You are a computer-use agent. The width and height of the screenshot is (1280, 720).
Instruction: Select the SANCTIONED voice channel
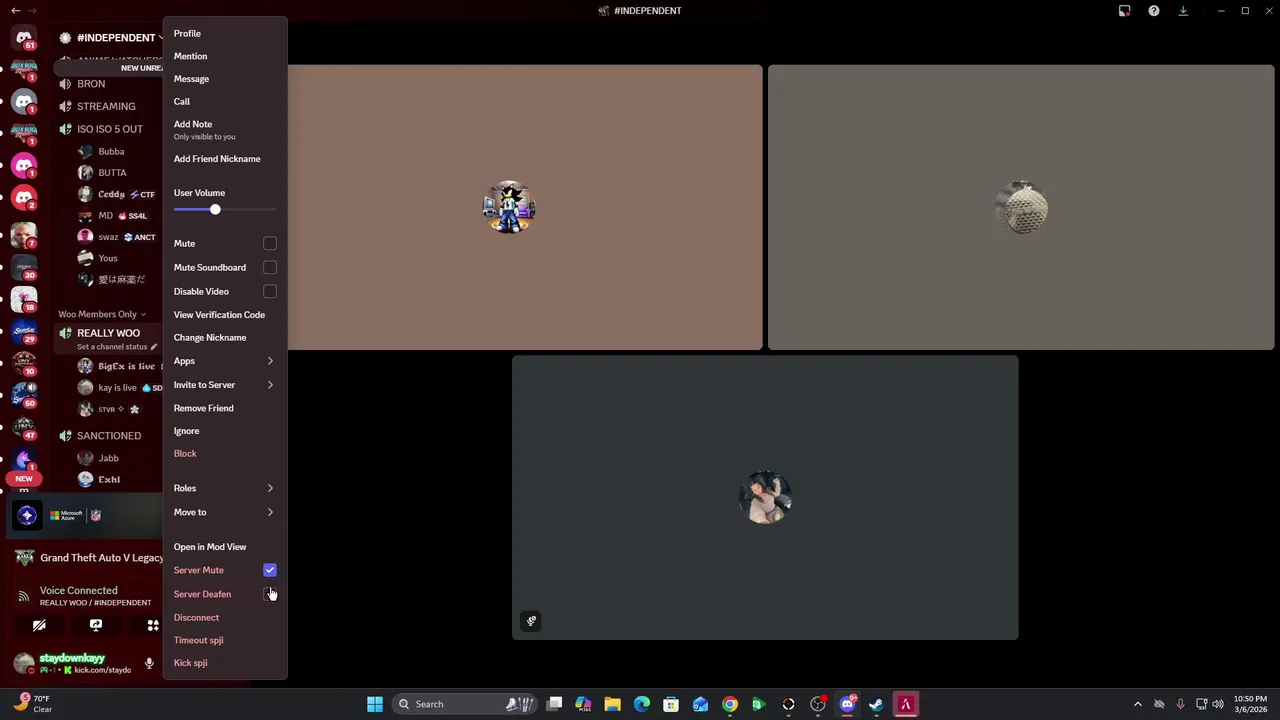tap(108, 436)
